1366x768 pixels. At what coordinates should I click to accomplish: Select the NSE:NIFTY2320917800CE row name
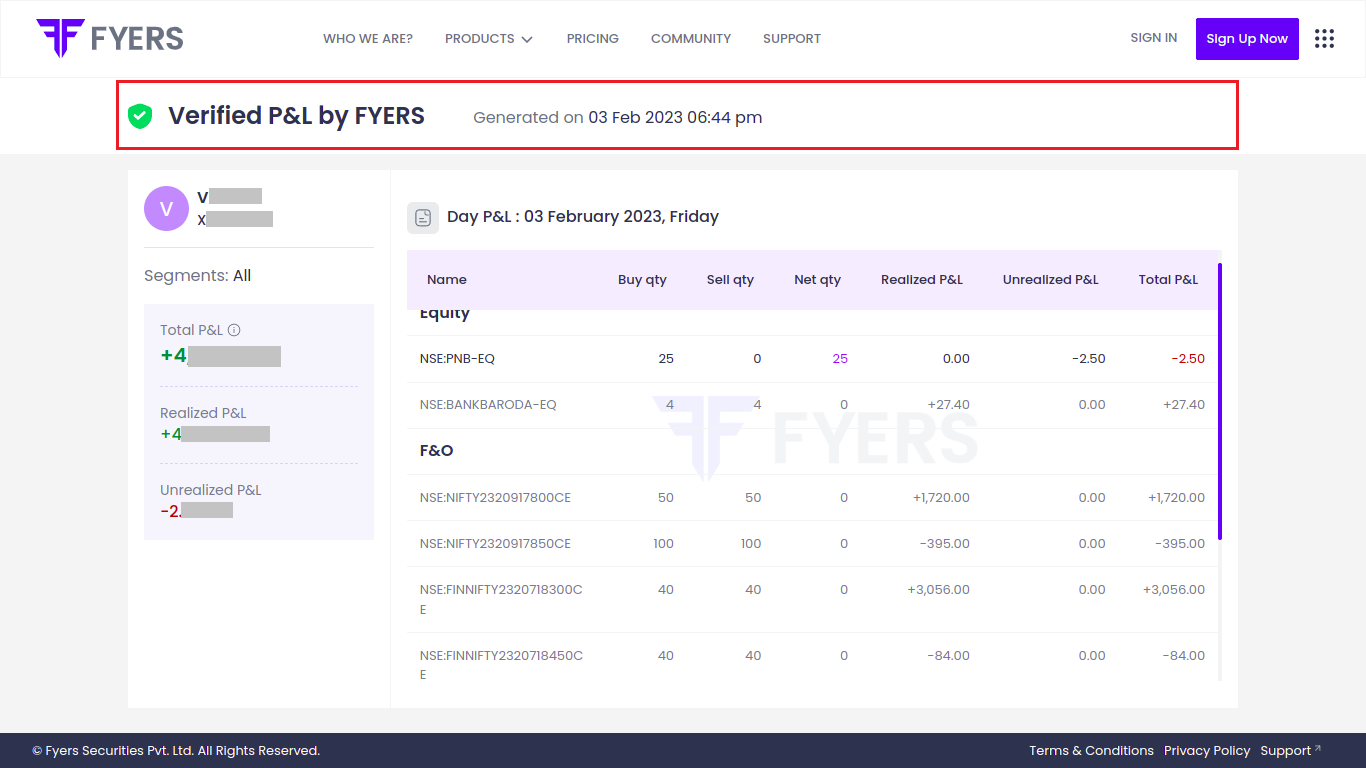pyautogui.click(x=495, y=498)
